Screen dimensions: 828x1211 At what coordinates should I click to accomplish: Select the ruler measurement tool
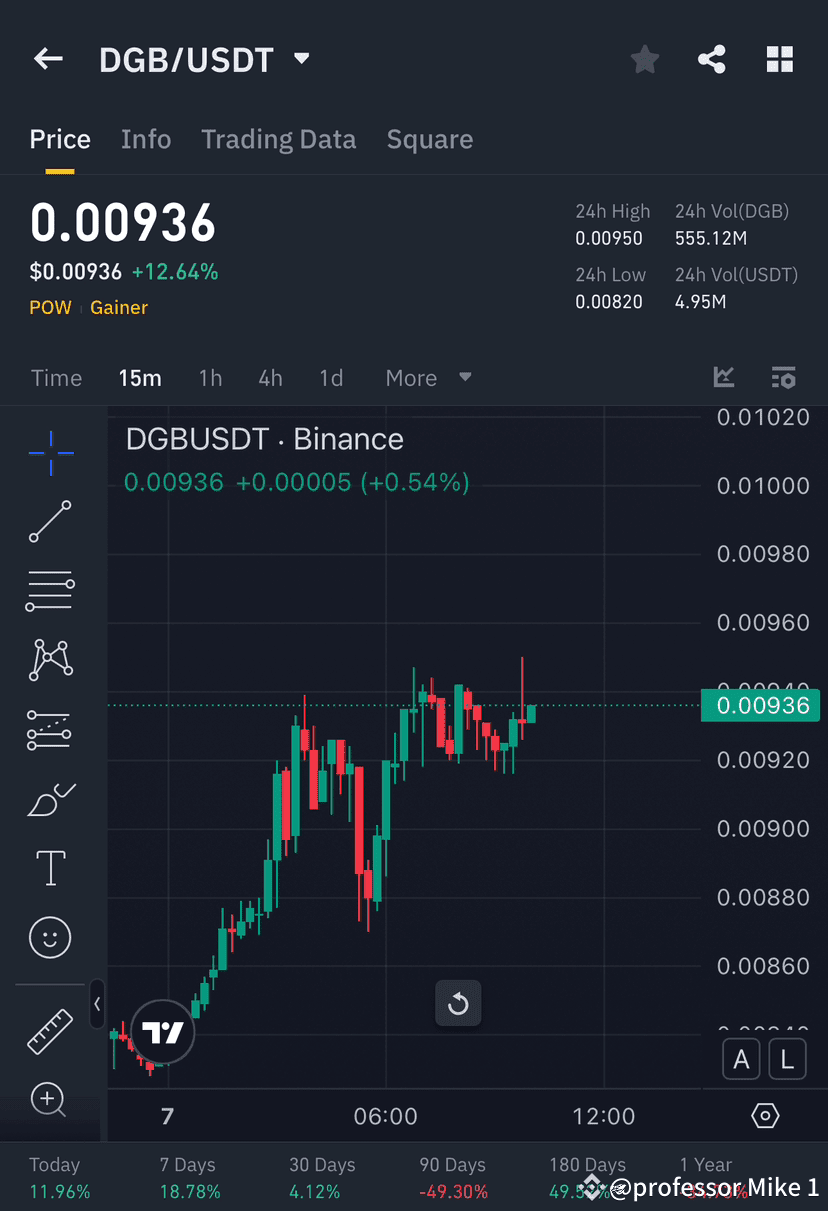[50, 1030]
